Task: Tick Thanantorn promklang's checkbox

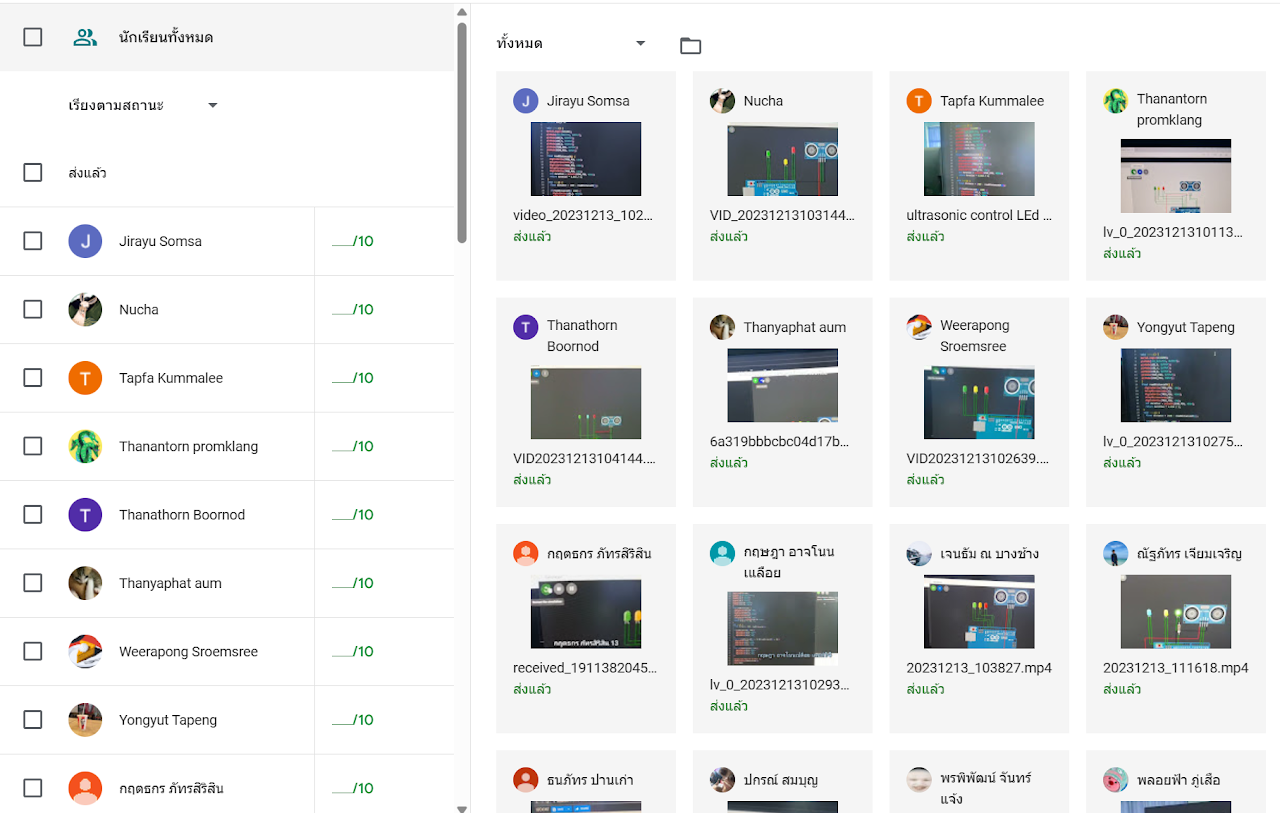Action: click(x=33, y=446)
